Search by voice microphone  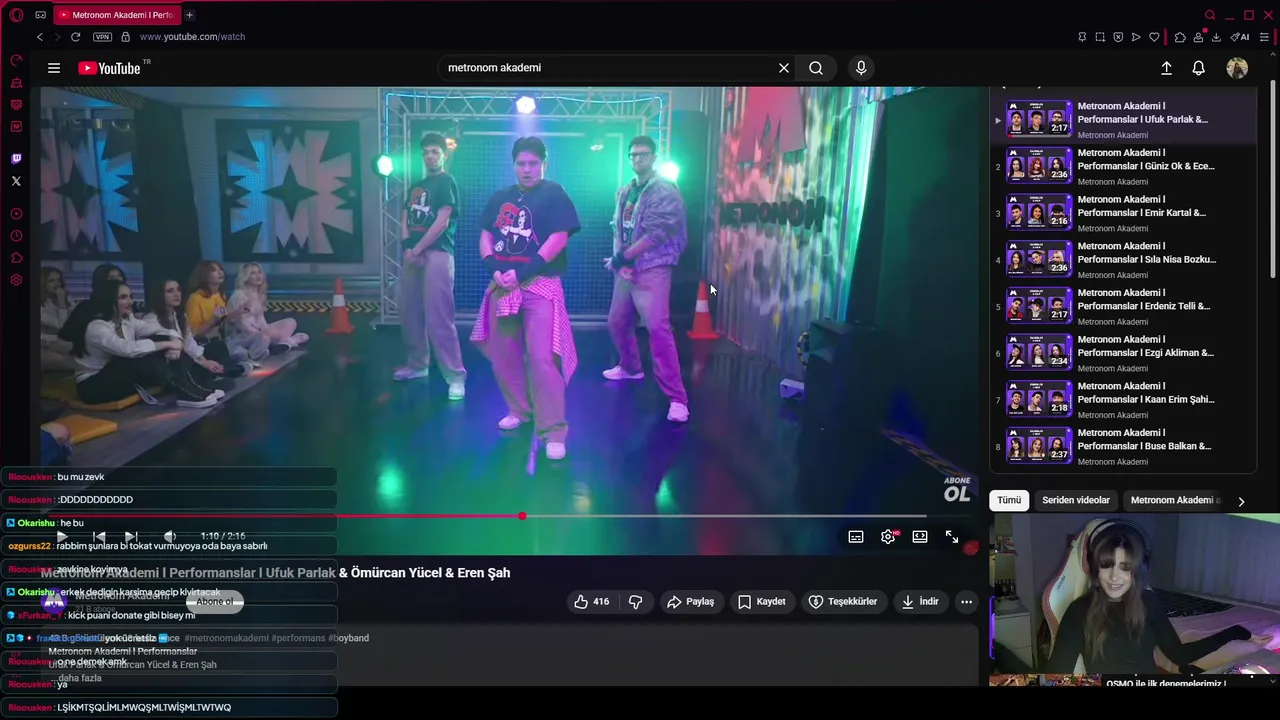coord(861,68)
